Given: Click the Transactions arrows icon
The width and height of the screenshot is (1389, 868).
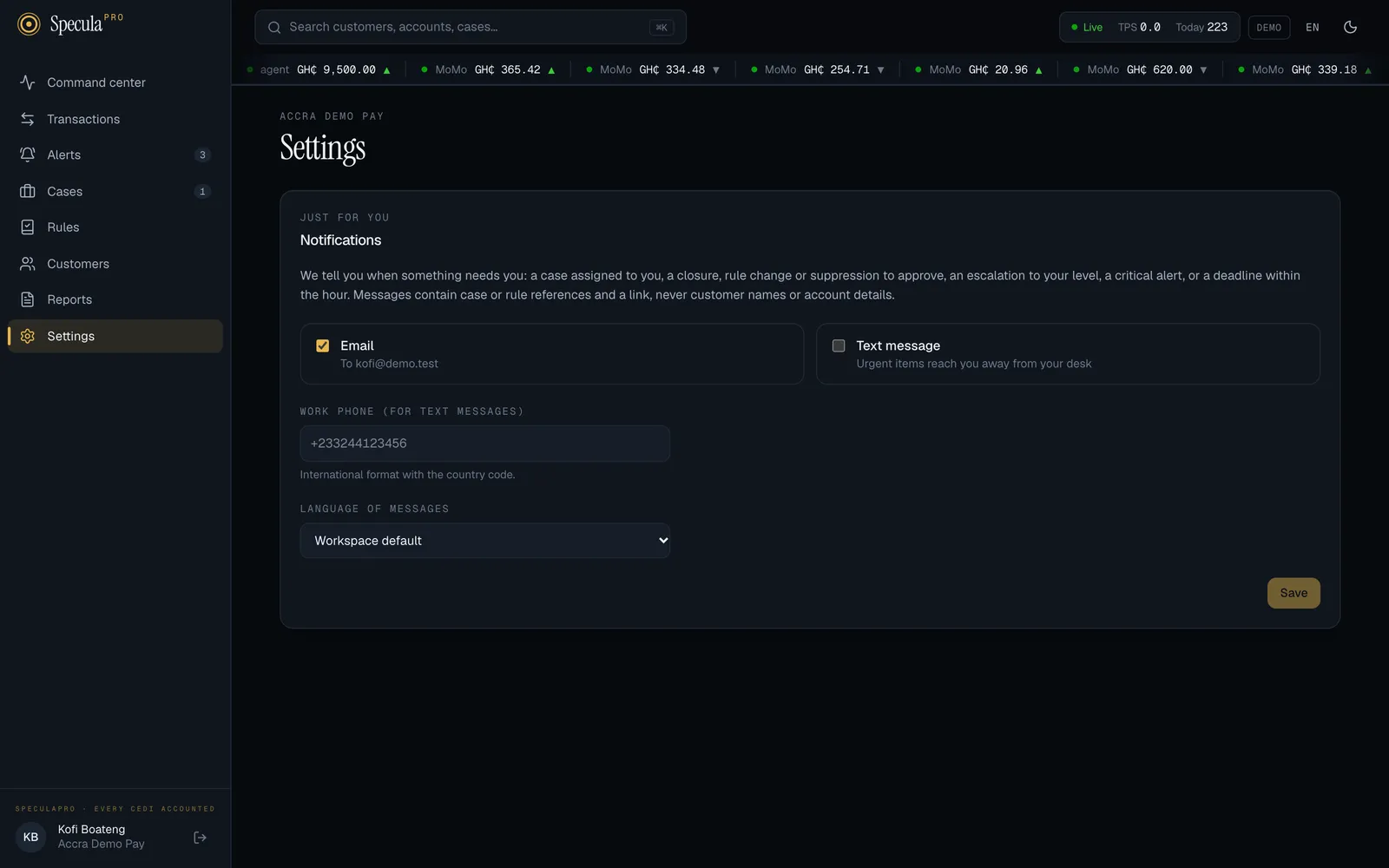Looking at the screenshot, I should [x=28, y=119].
